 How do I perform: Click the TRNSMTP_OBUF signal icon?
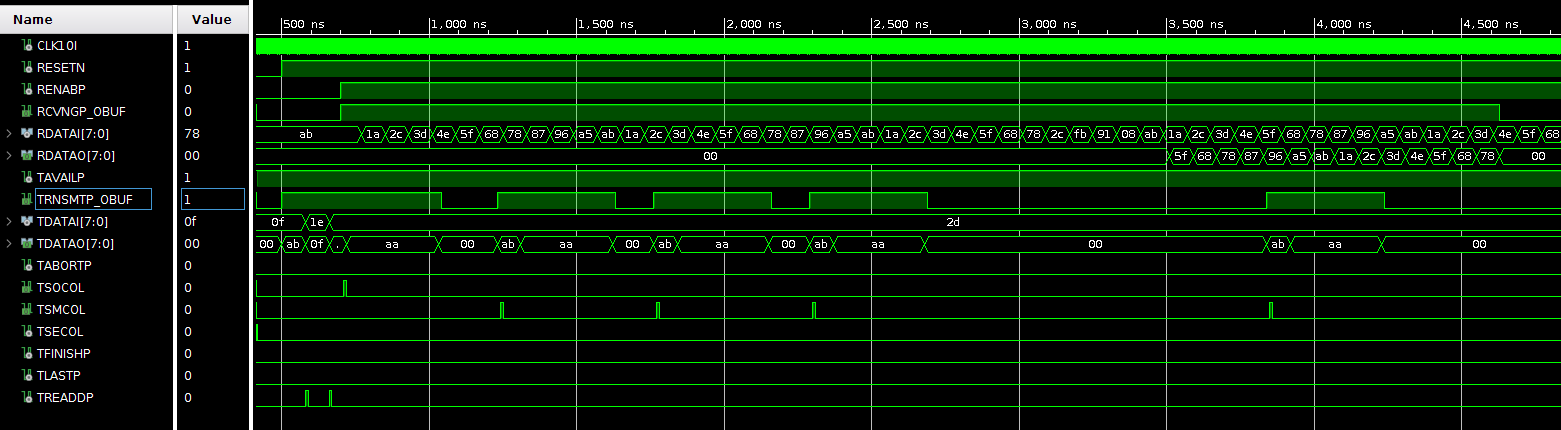(x=27, y=200)
